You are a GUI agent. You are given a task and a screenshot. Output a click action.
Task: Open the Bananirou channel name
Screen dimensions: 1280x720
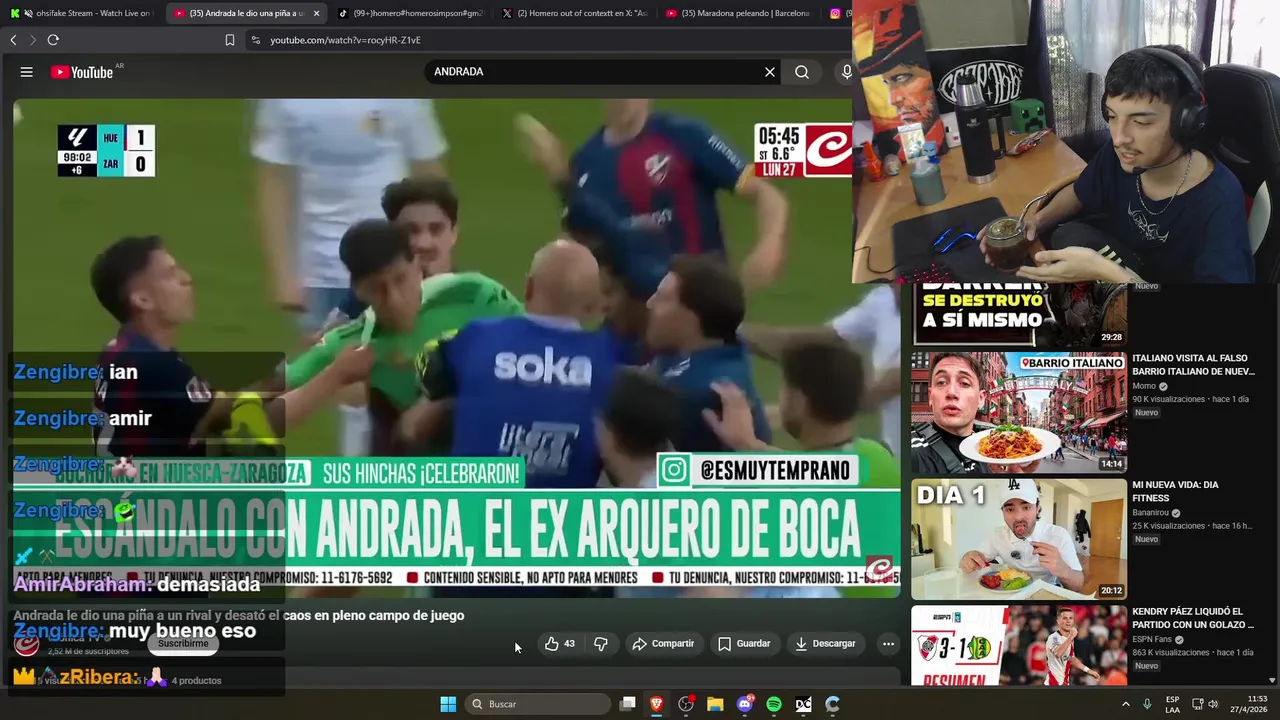point(1151,513)
